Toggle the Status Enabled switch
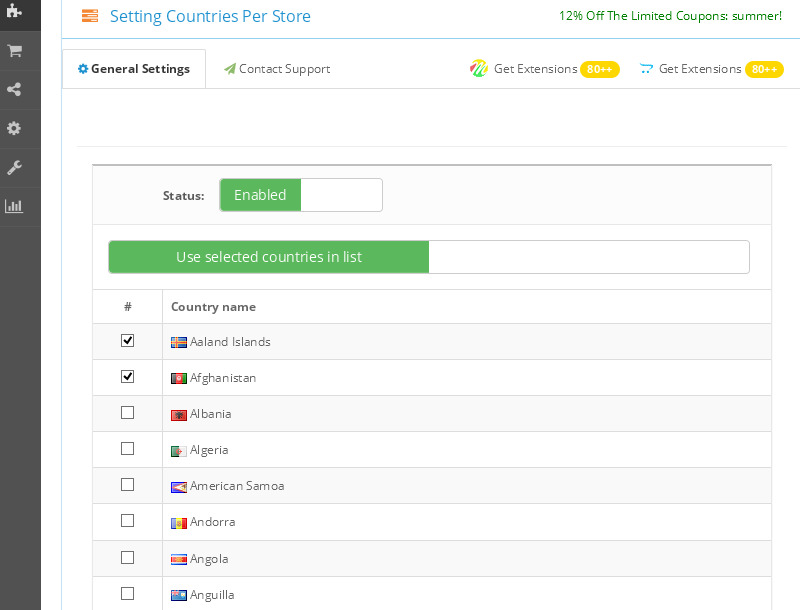The image size is (800, 610). [300, 195]
